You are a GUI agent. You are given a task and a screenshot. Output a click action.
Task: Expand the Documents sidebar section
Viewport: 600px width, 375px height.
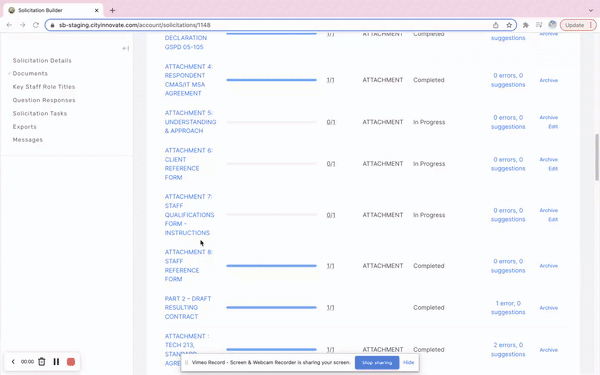(30, 73)
